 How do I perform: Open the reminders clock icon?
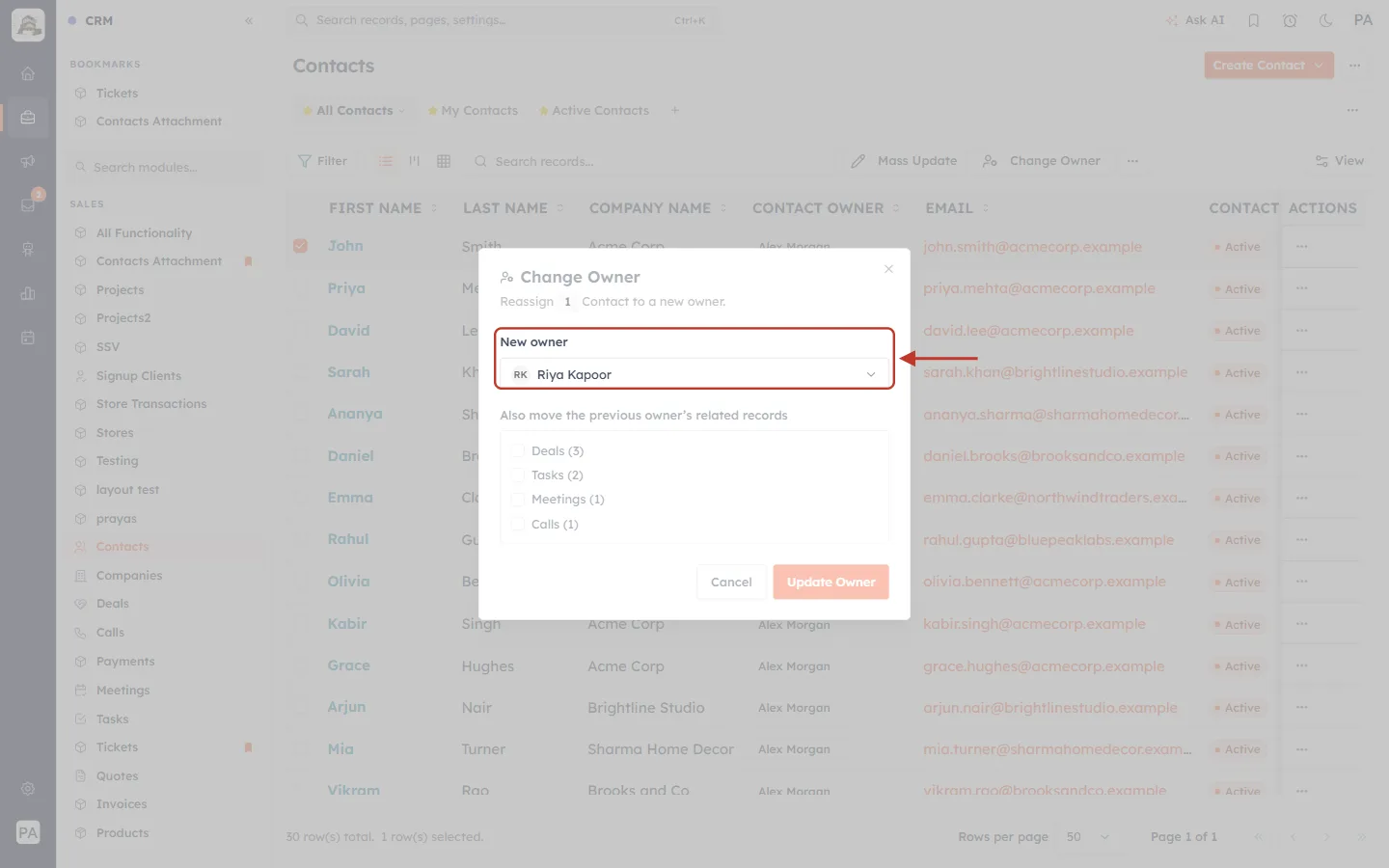coord(1290,20)
